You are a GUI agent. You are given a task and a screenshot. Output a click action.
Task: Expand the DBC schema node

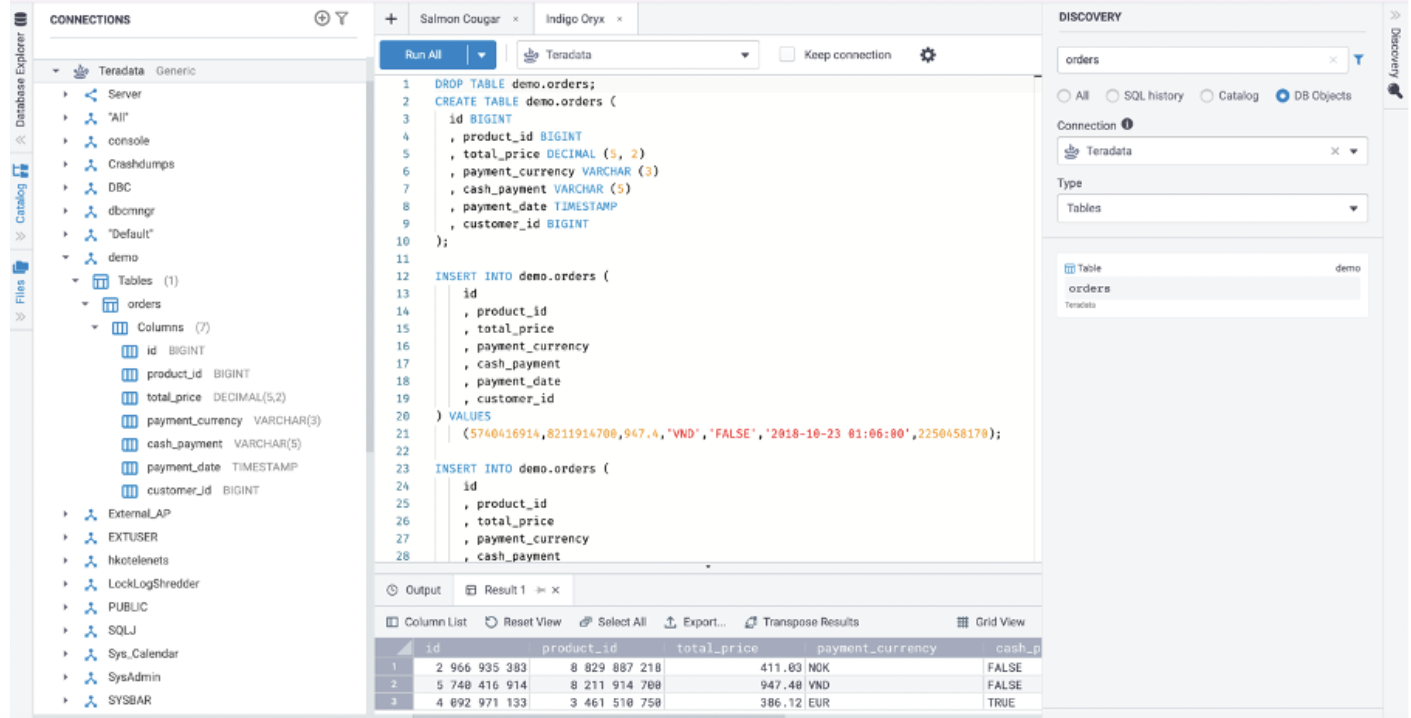pos(65,187)
